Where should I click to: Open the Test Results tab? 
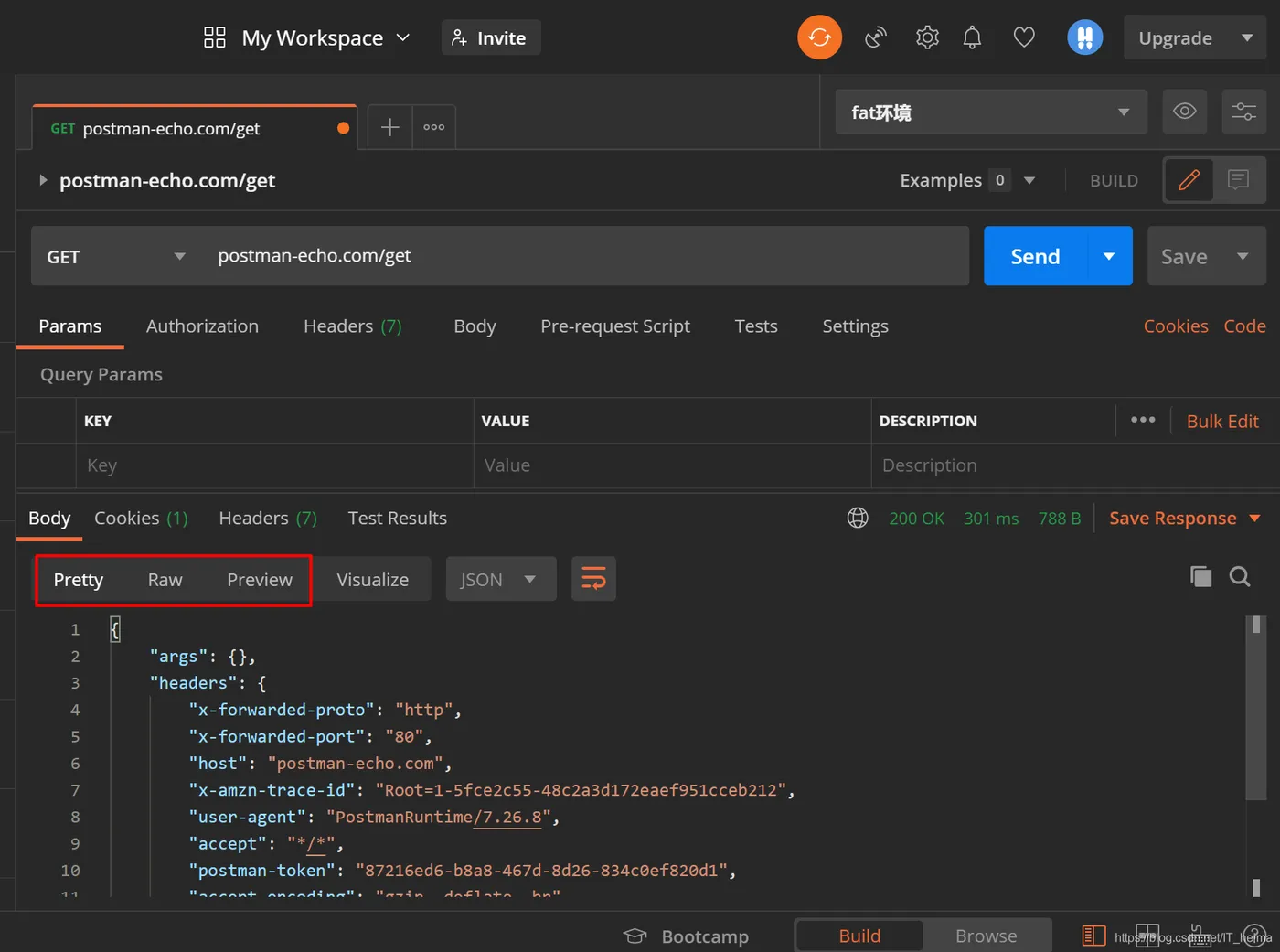(x=397, y=519)
